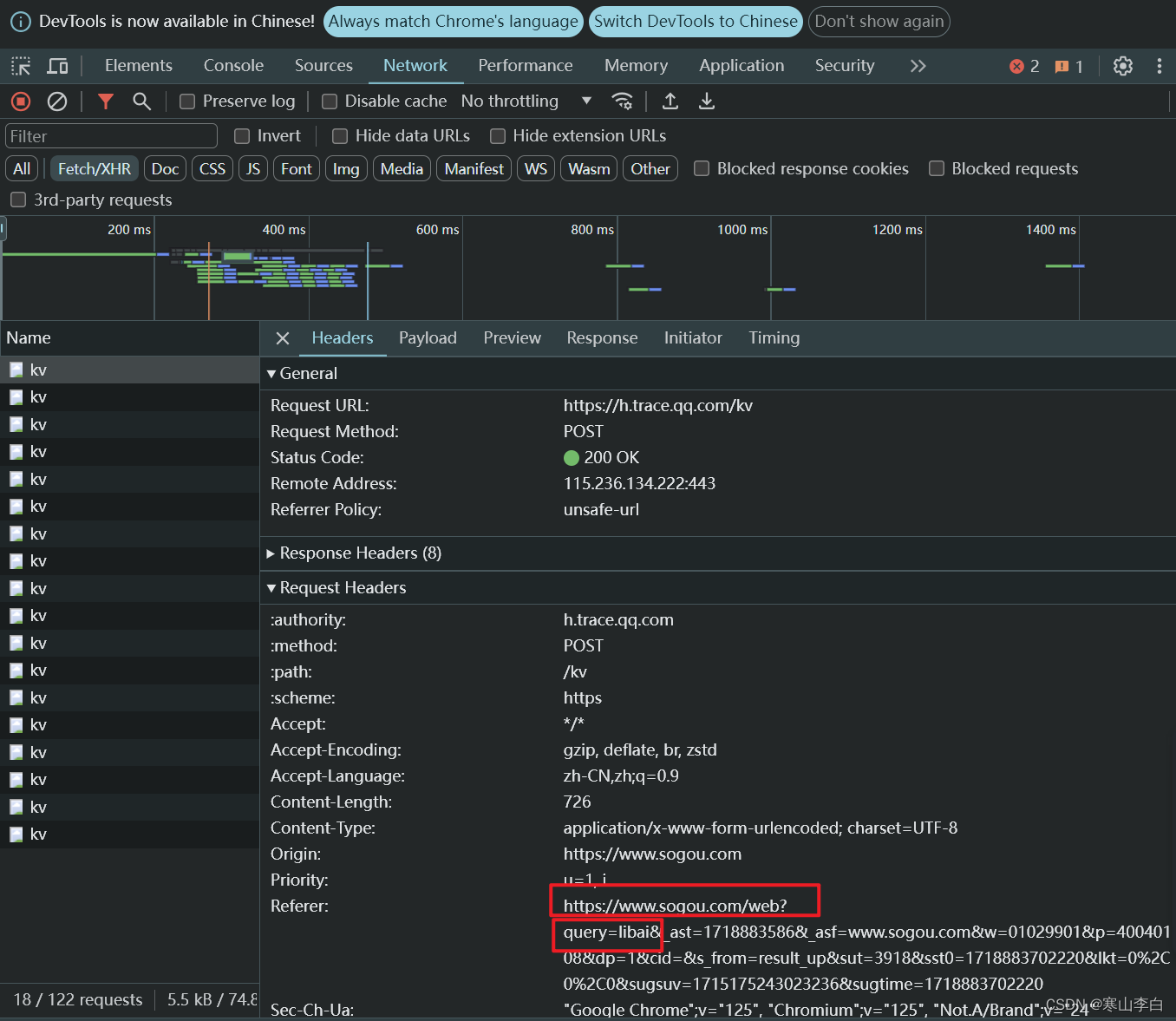Enable 3rd-party requests checkbox

pyautogui.click(x=18, y=200)
